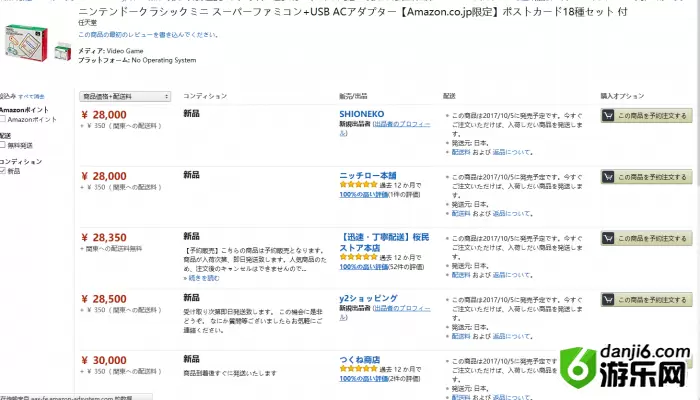This screenshot has width=700, height=400.
Task: Click ニッチロー本舗 star rating
Action: 358,184
